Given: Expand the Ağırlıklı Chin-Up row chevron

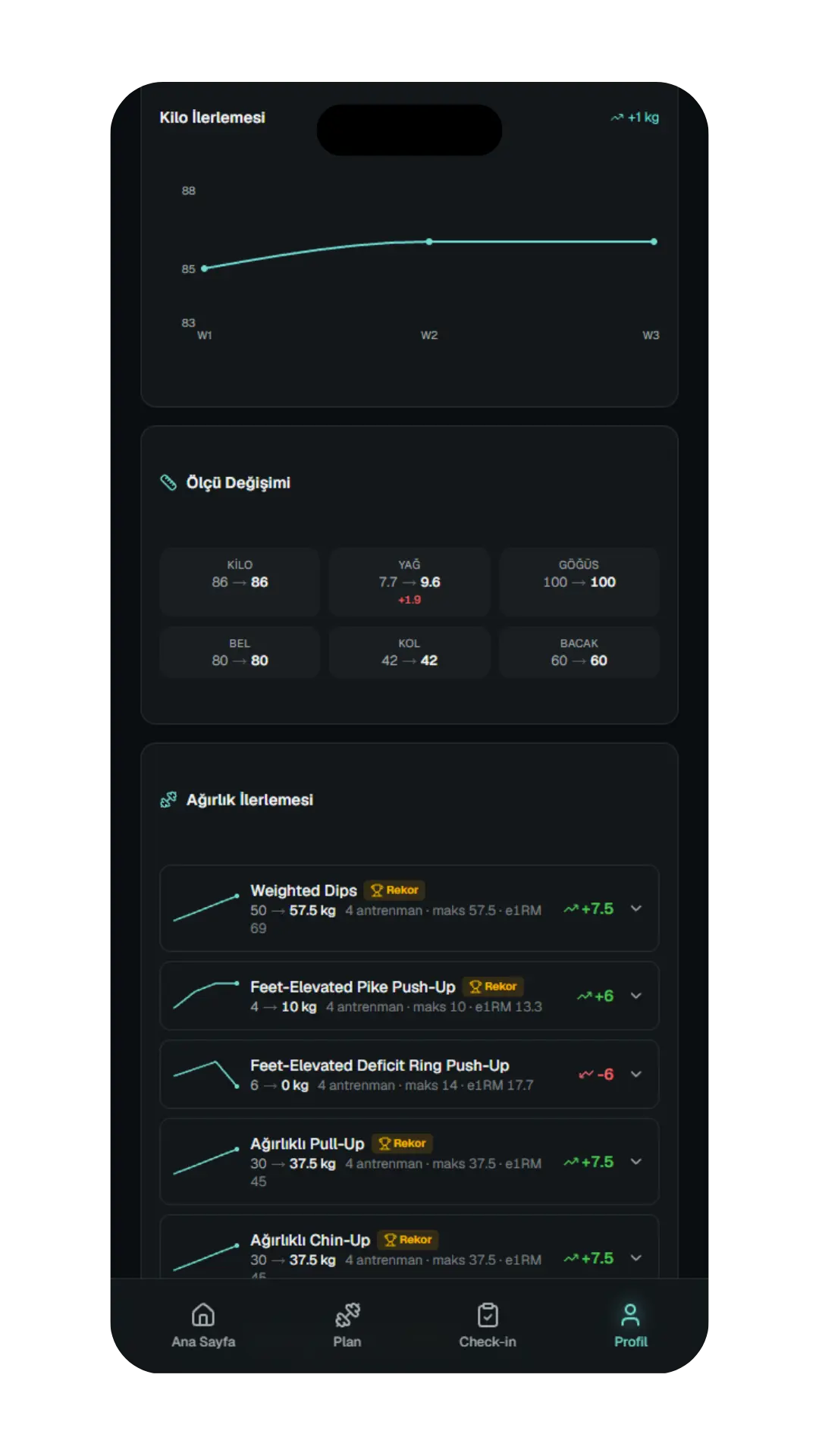Looking at the screenshot, I should click(636, 1258).
